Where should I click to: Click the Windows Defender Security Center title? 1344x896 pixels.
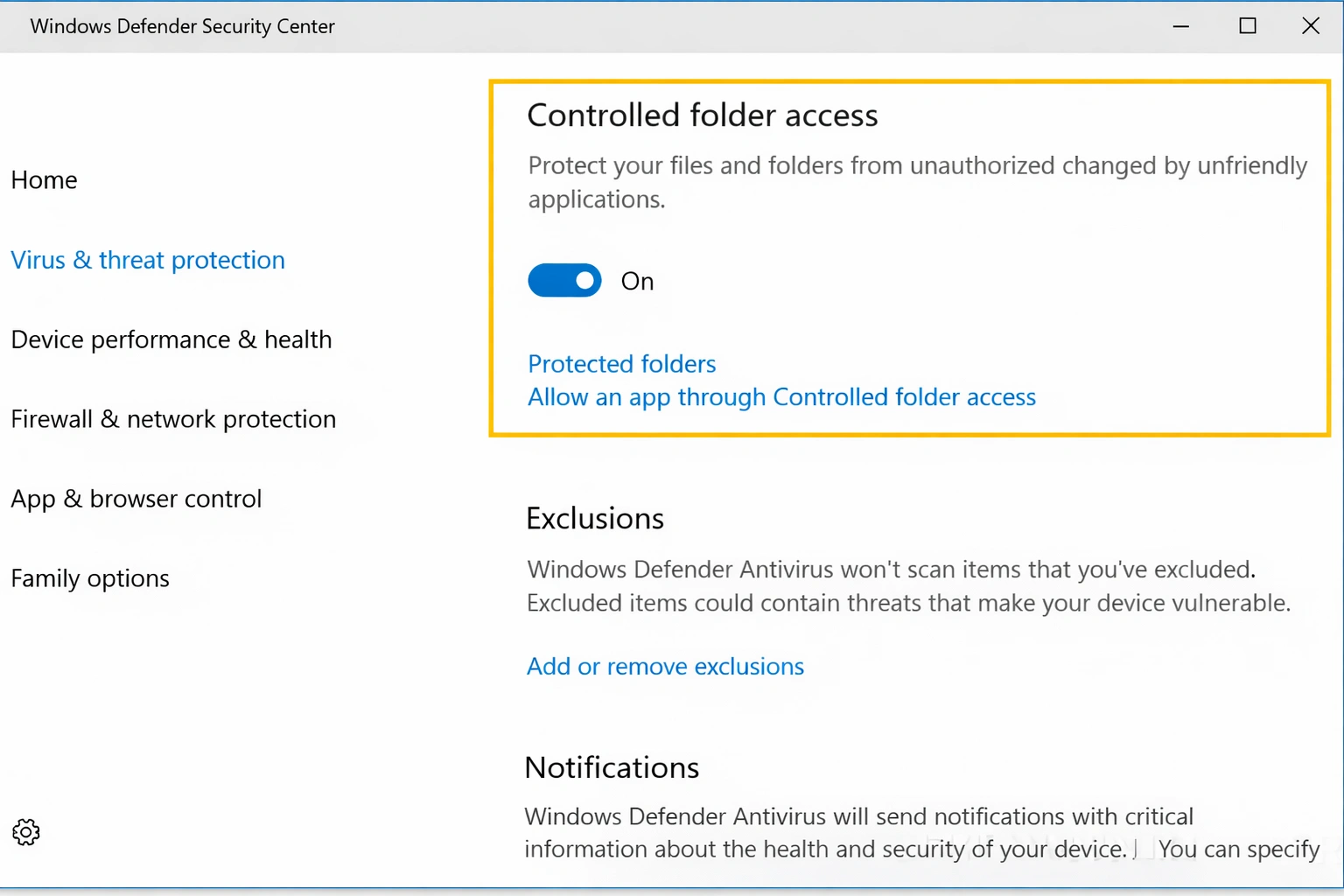[182, 26]
